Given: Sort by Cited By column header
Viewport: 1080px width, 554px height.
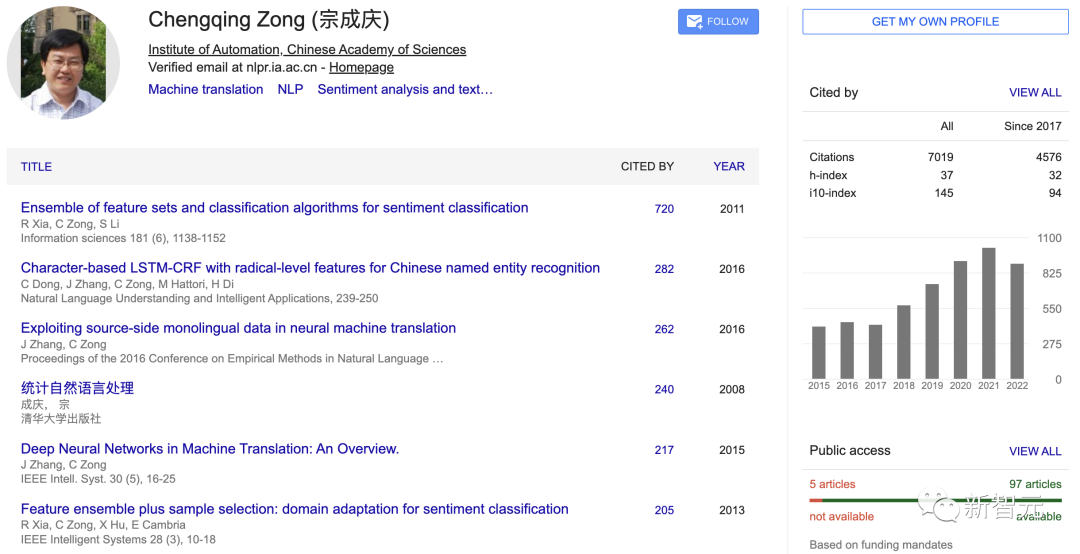Looking at the screenshot, I should point(647,166).
